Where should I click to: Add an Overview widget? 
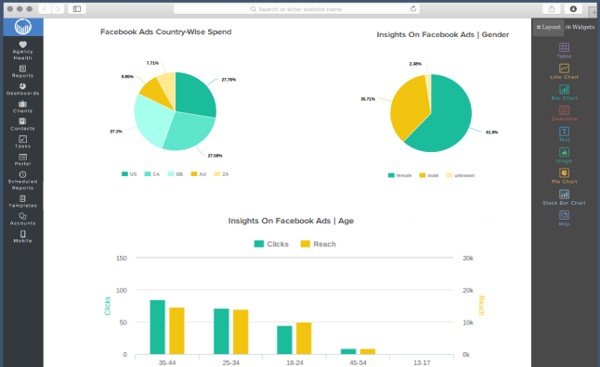(x=564, y=113)
